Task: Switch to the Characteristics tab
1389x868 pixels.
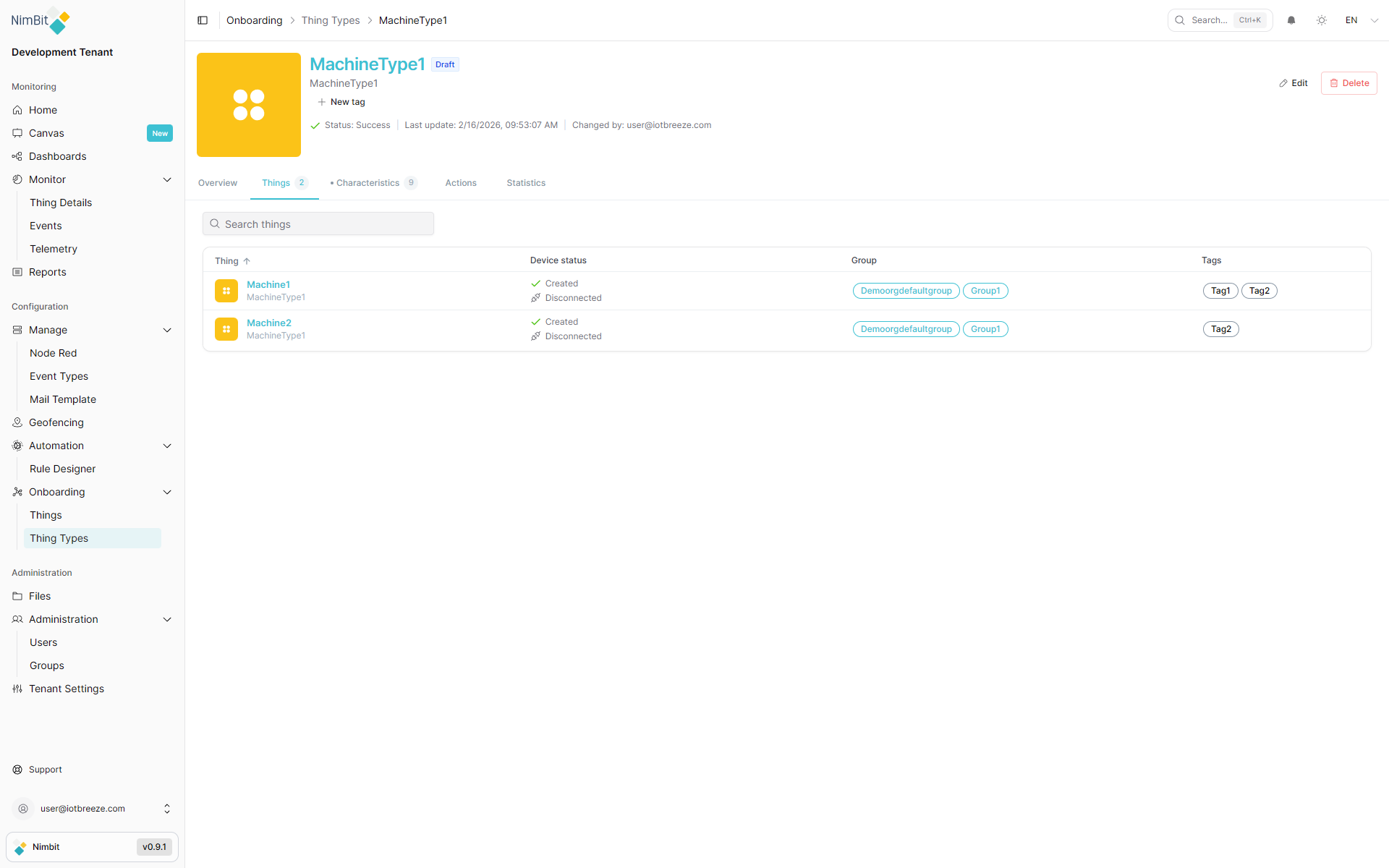Action: (x=368, y=183)
